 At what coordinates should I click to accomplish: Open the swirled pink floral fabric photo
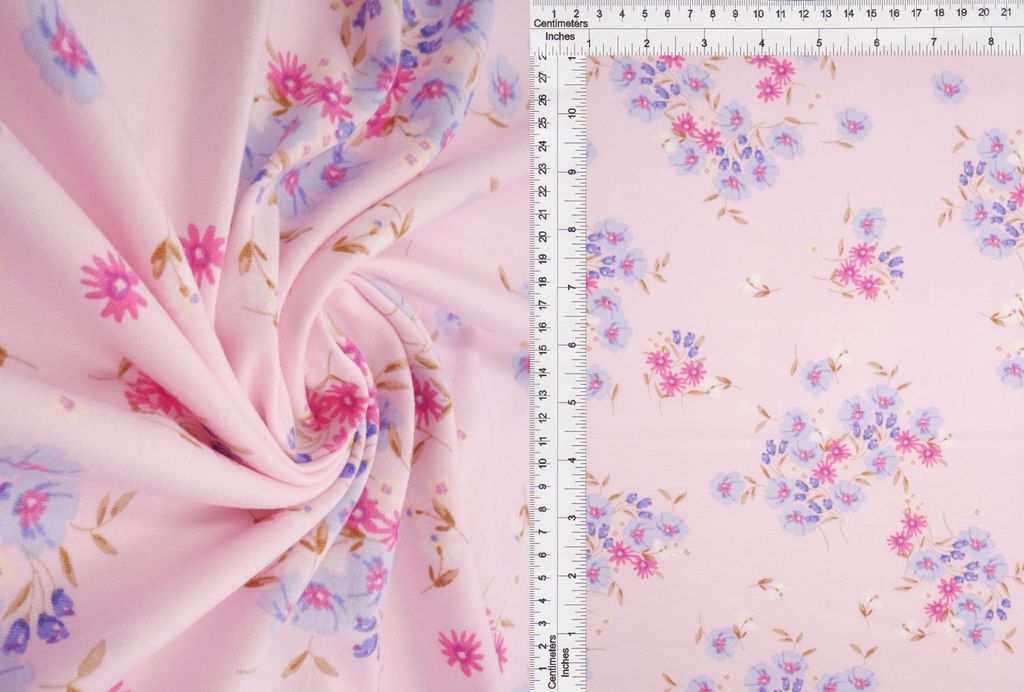[264, 346]
